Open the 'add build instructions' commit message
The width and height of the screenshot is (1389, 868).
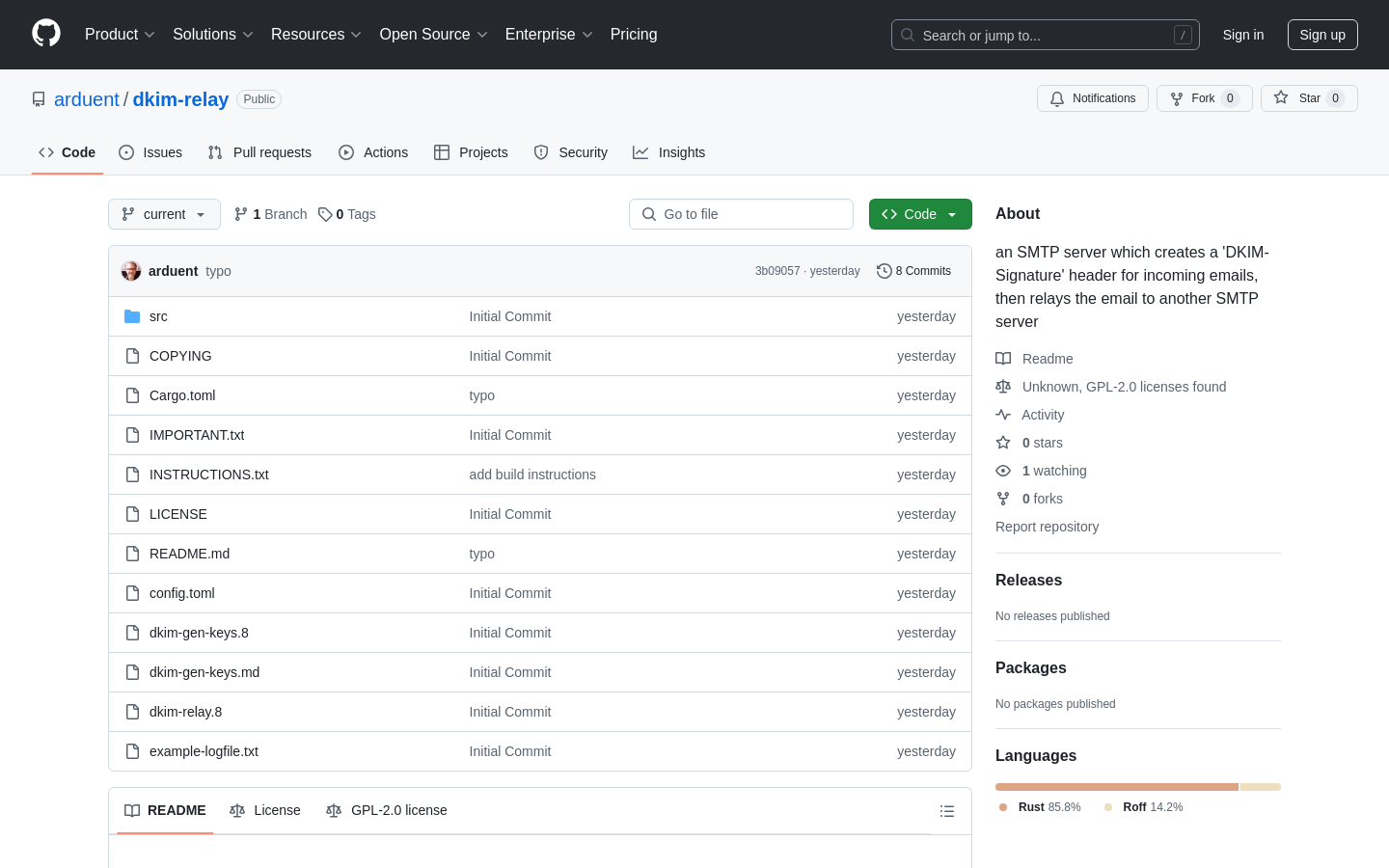click(532, 475)
